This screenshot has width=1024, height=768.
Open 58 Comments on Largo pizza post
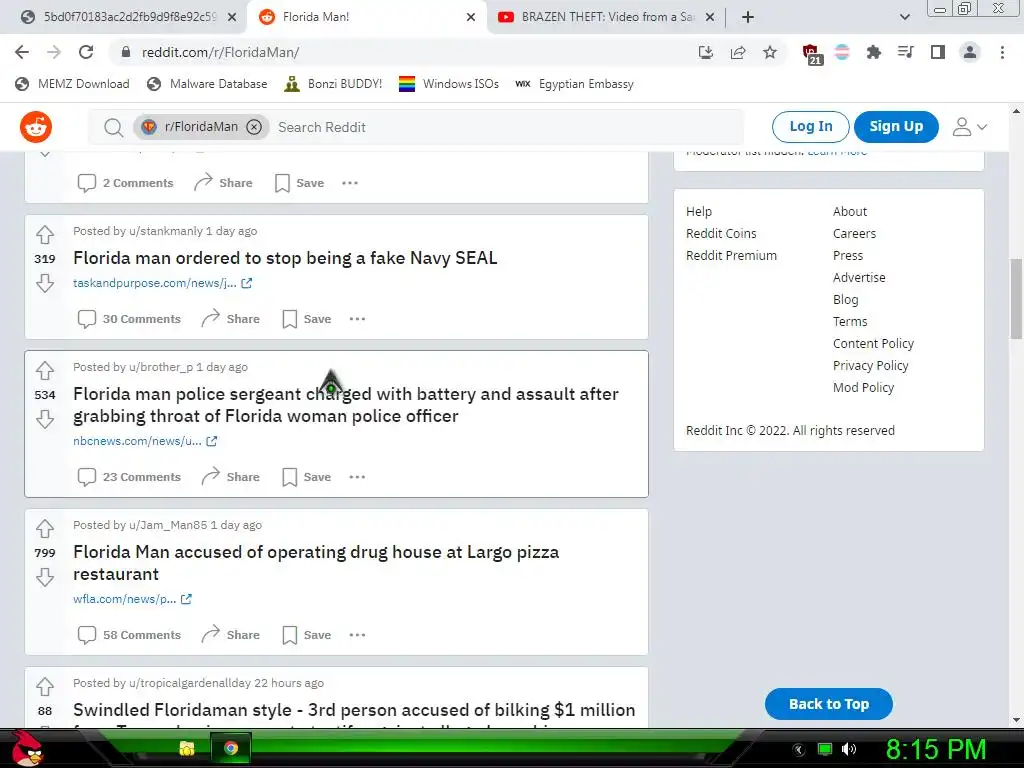(129, 635)
